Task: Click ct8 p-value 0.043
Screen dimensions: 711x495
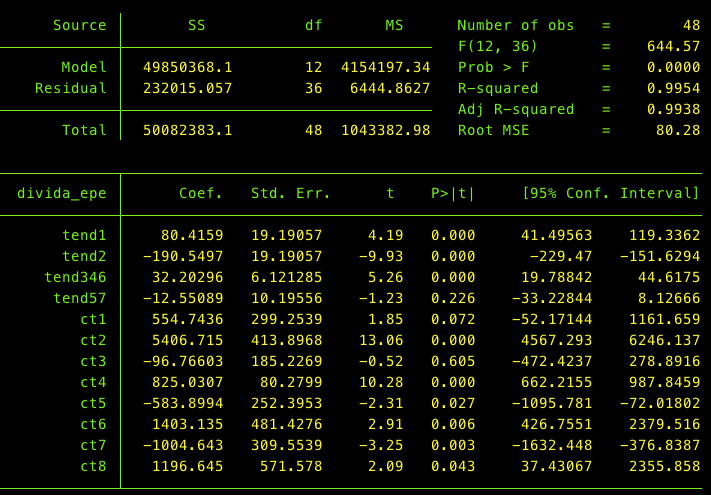Action: pos(453,466)
